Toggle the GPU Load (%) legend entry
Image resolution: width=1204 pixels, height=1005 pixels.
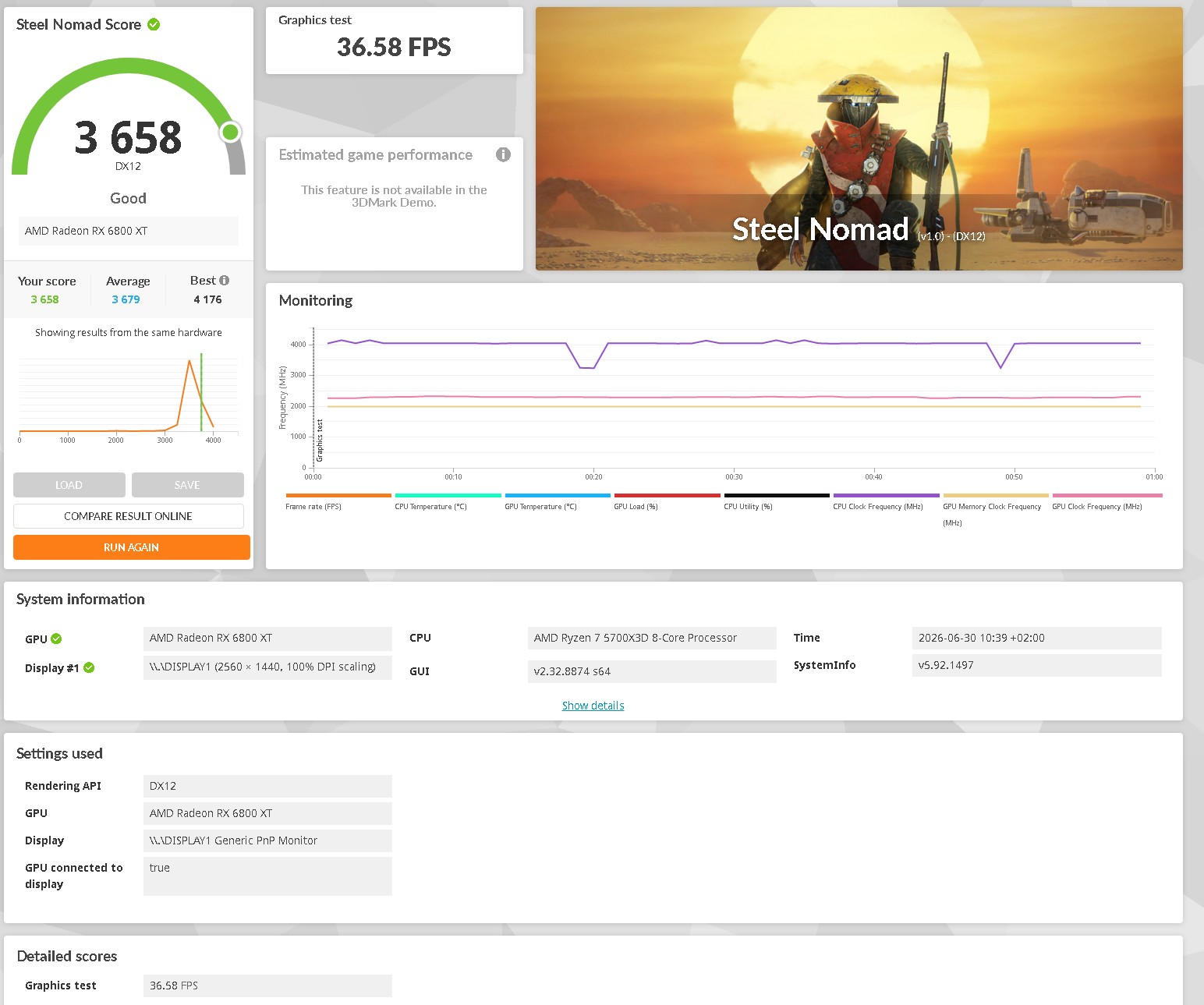click(x=667, y=502)
